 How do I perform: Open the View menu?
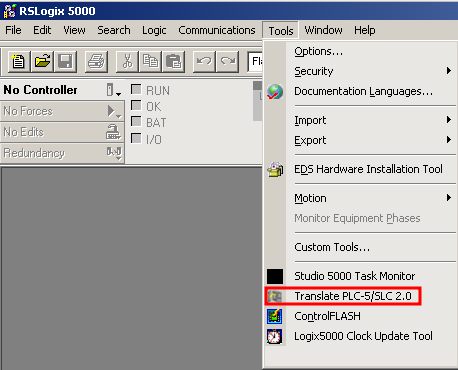coord(74,30)
